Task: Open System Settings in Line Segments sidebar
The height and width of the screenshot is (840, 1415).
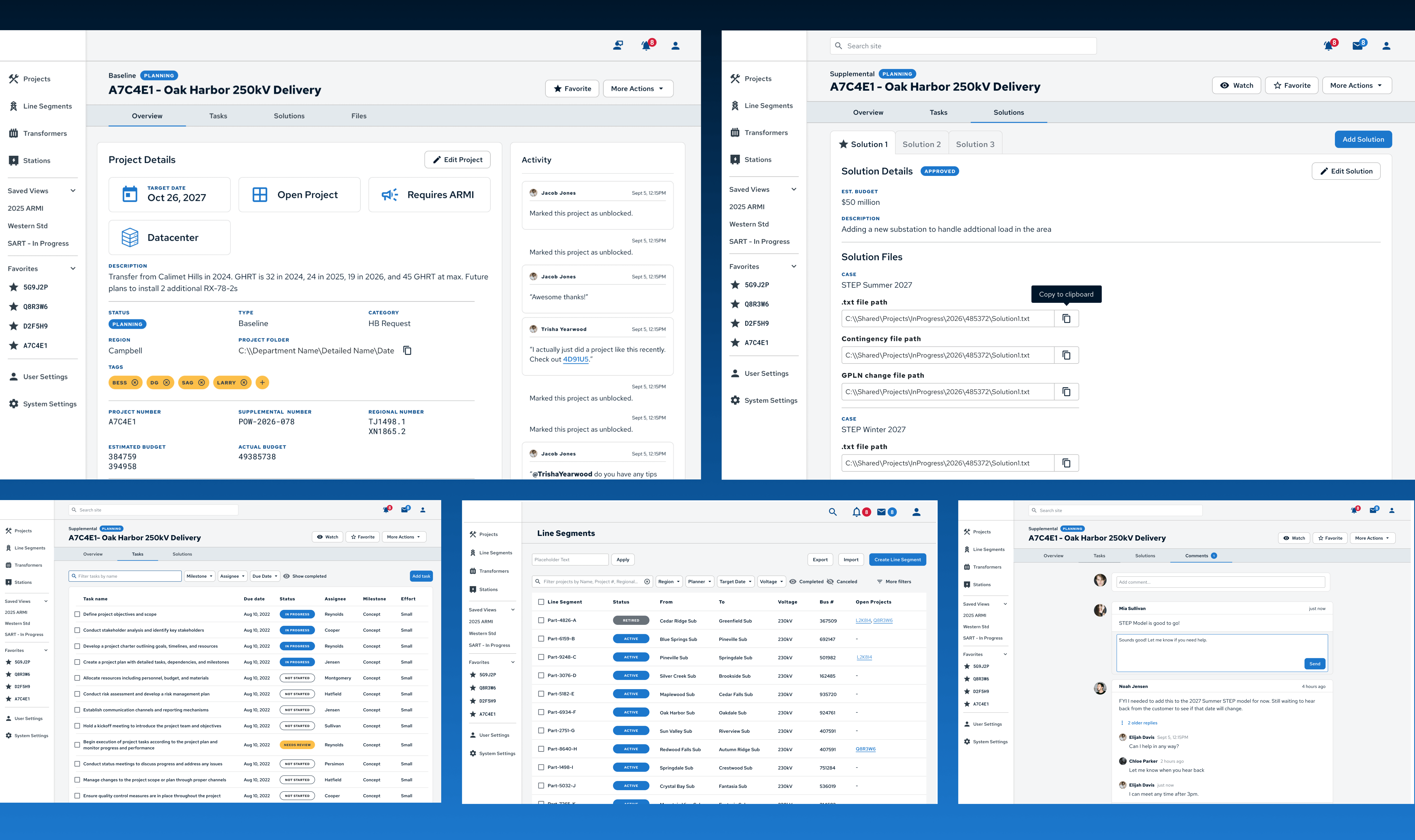Action: (492, 753)
